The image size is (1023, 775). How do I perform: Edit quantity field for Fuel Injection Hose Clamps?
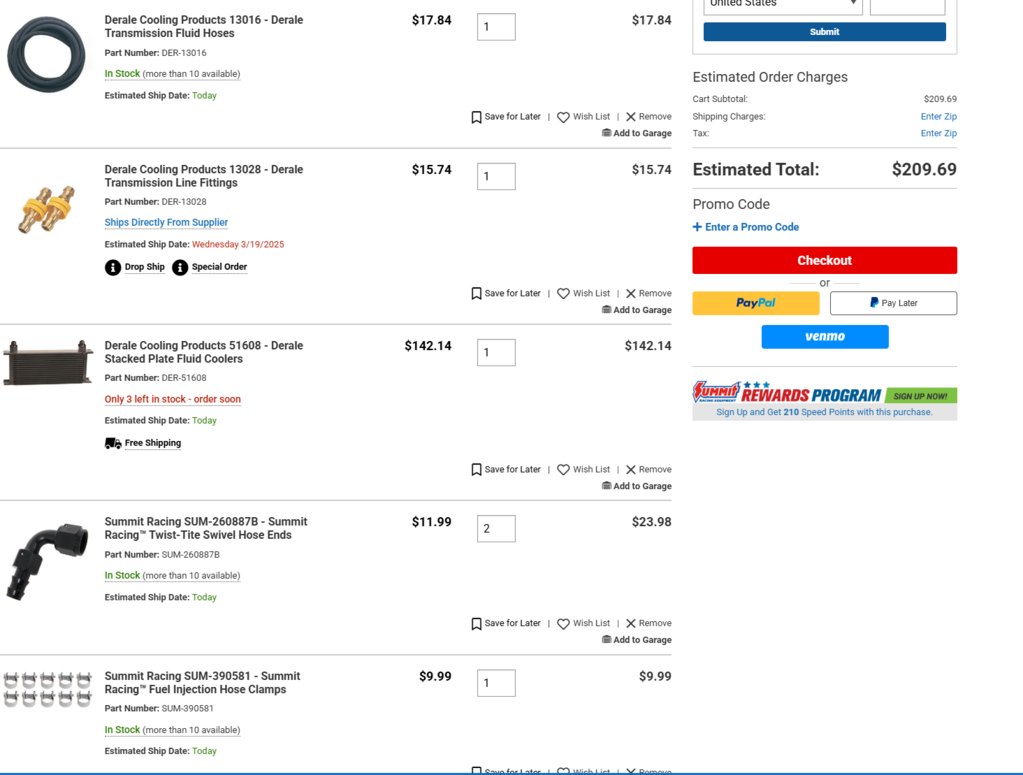(x=496, y=683)
